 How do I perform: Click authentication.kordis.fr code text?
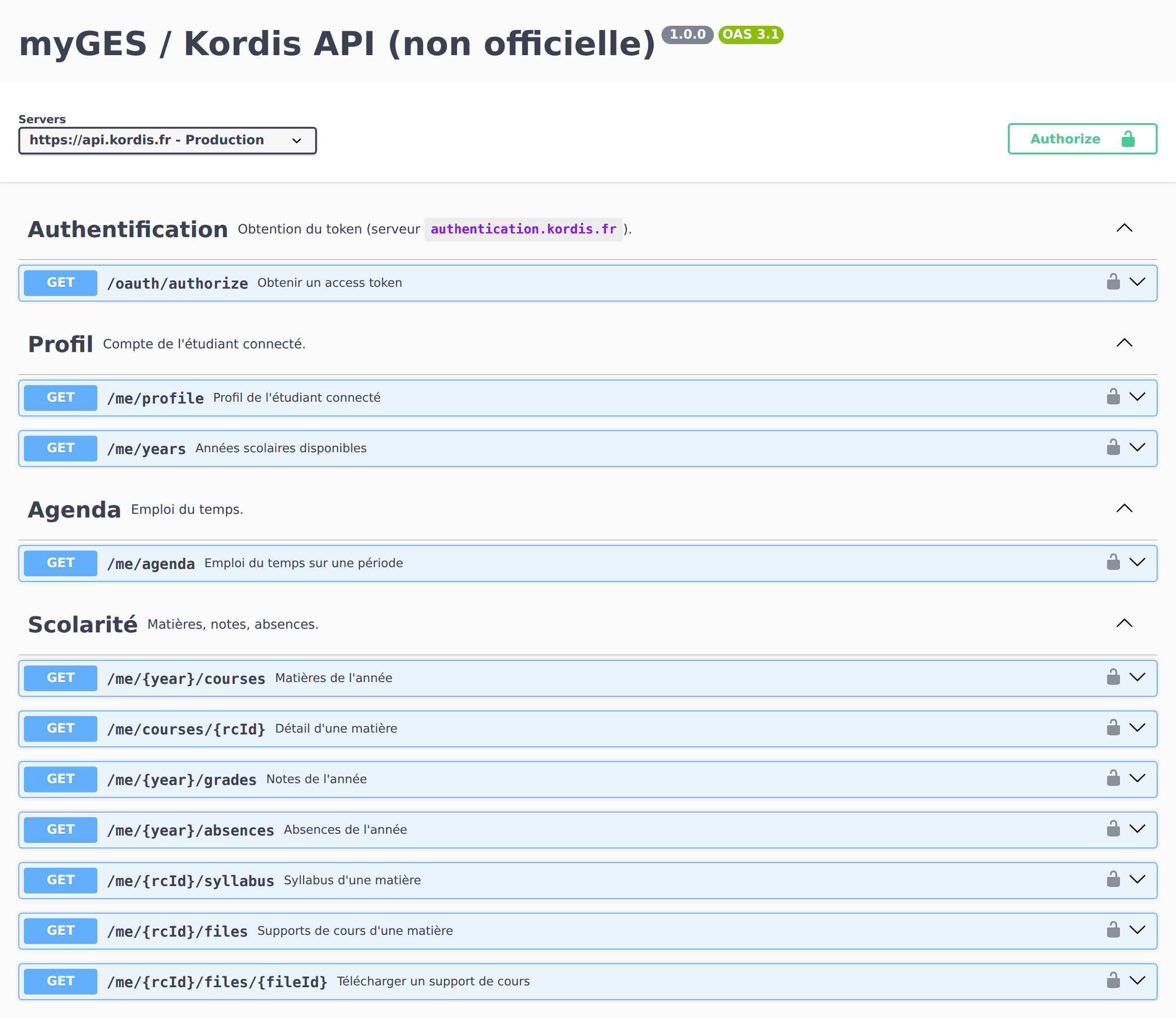(524, 229)
